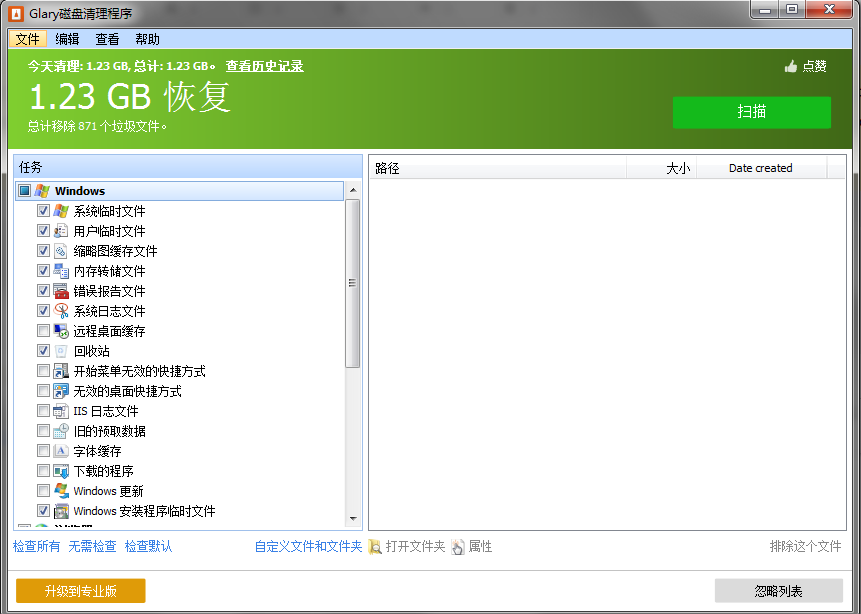
Task: Open the 帮助 menu
Action: tap(147, 39)
